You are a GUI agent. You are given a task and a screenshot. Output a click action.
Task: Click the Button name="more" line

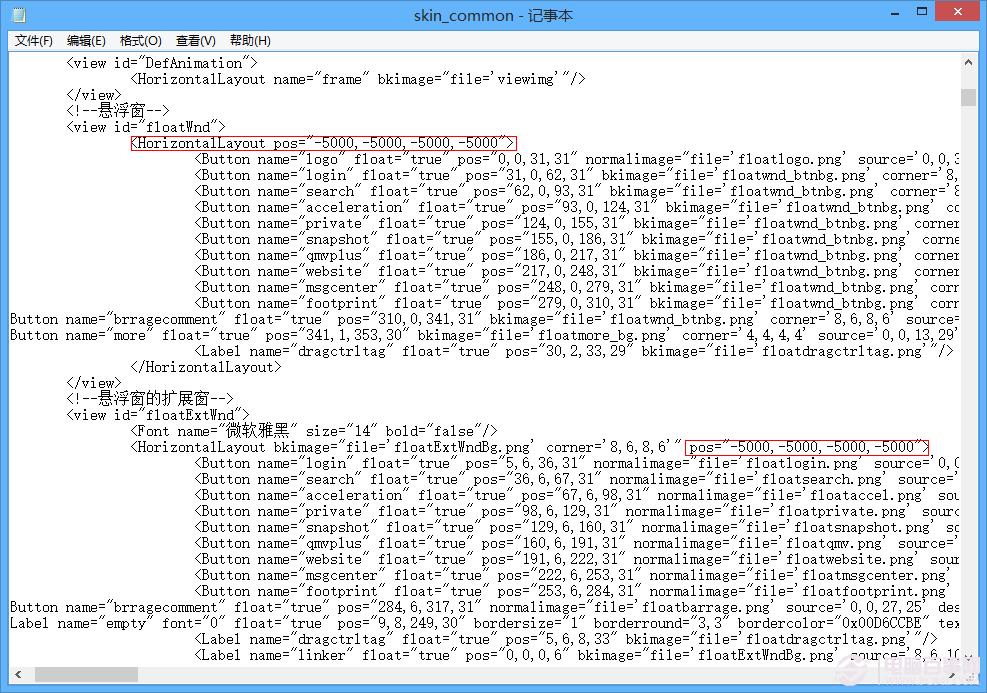click(485, 335)
